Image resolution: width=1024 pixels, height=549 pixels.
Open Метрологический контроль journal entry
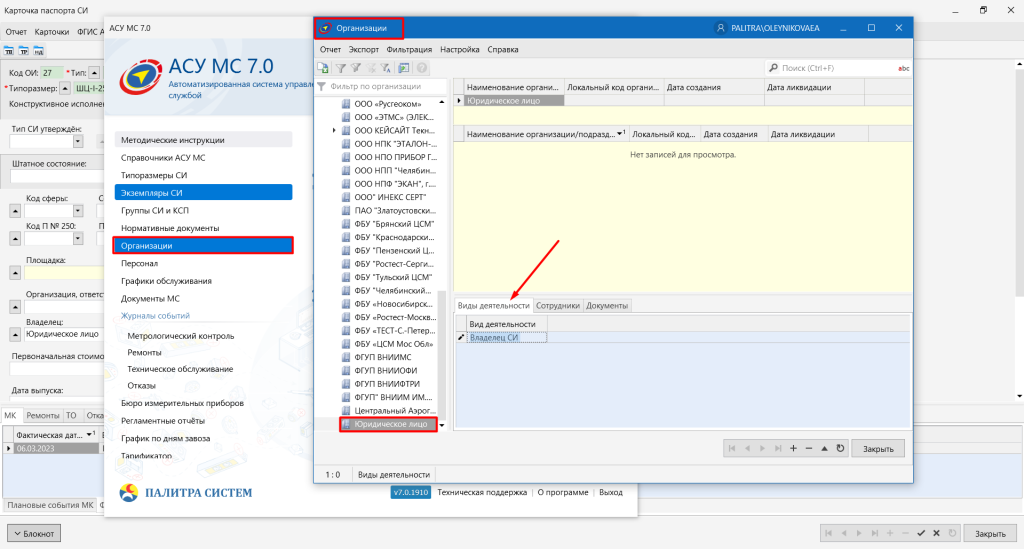pos(180,336)
